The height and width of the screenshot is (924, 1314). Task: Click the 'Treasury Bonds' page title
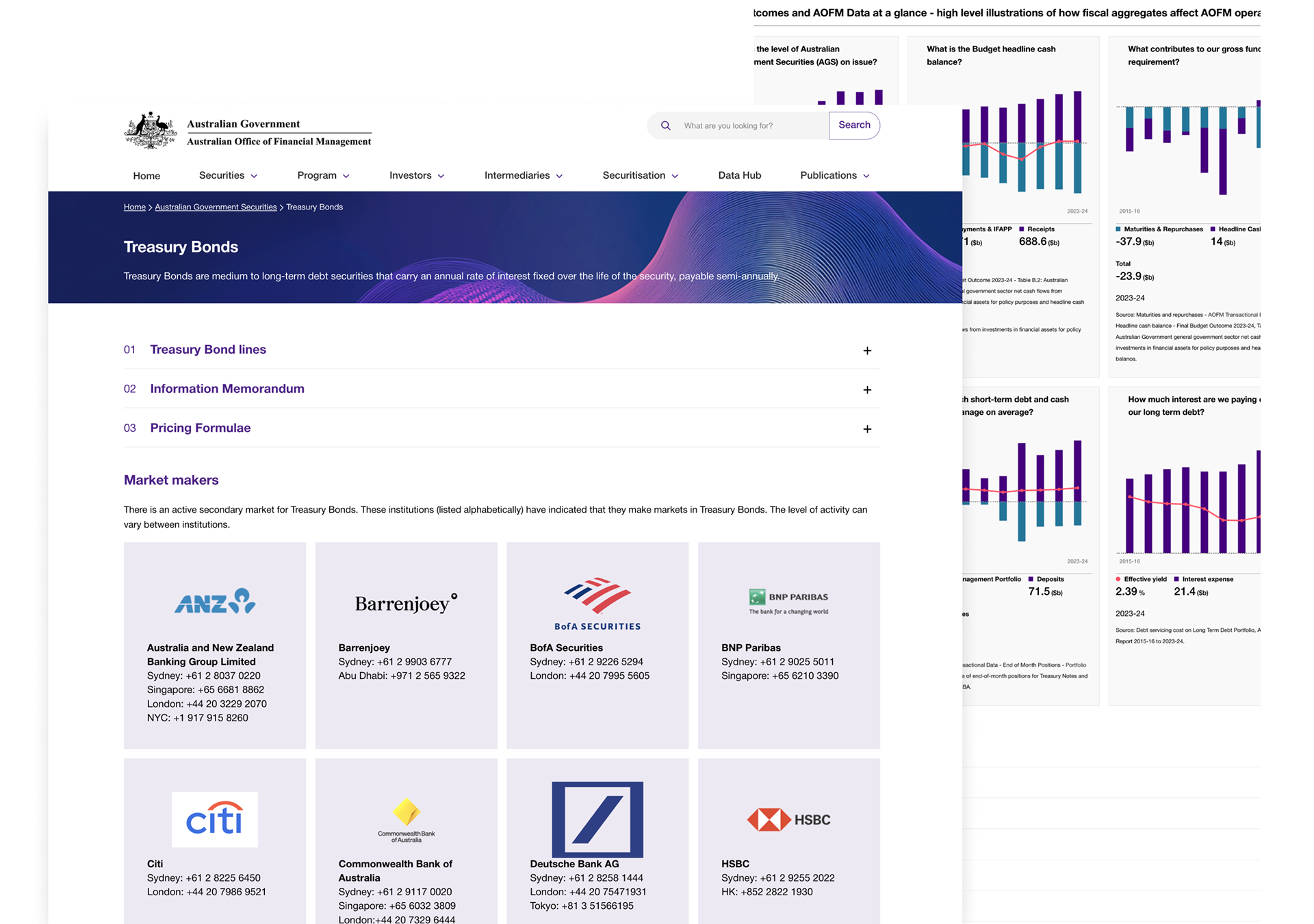click(181, 247)
